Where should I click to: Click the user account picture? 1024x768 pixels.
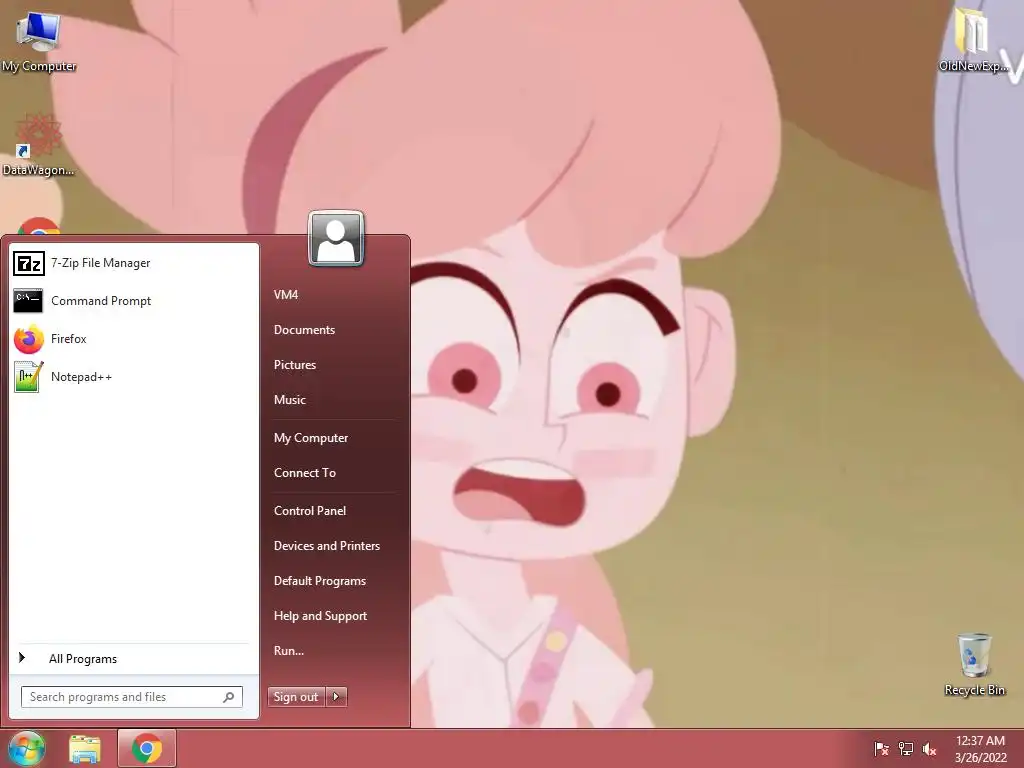click(336, 238)
